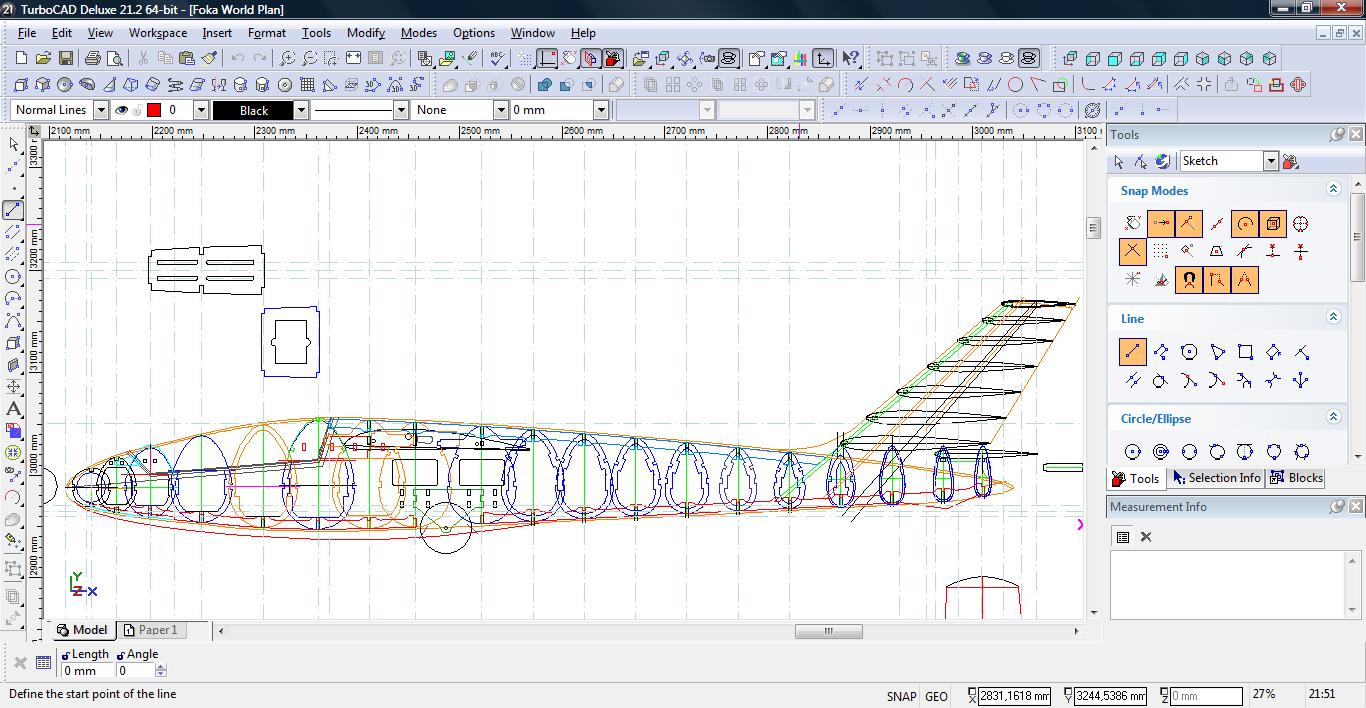Click the first circle tool under Circle/Ellipse
1366x708 pixels.
pos(1132,452)
